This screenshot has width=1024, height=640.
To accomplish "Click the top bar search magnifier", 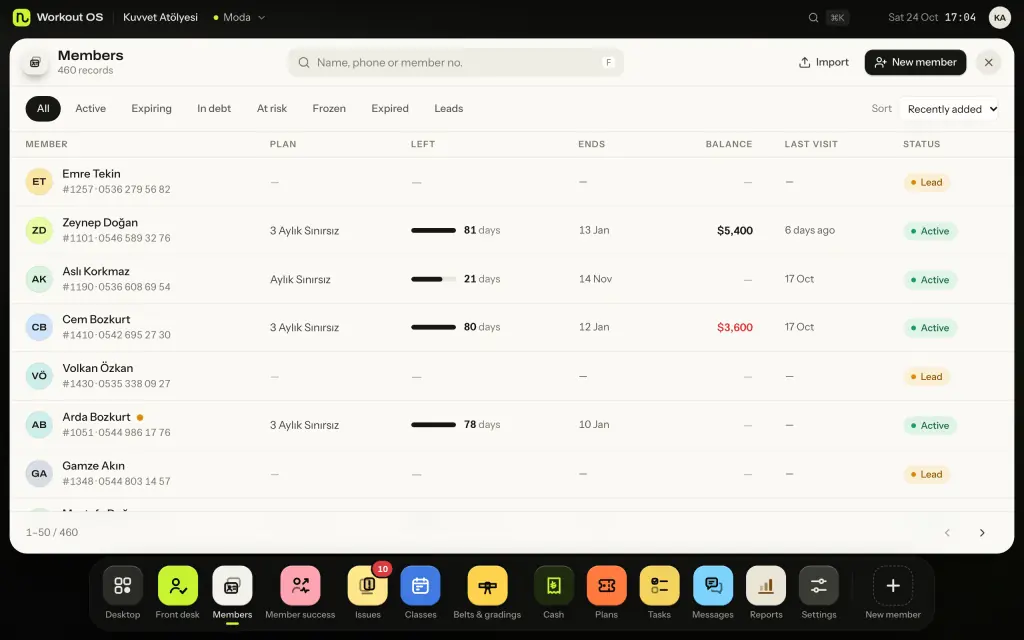I will (813, 18).
